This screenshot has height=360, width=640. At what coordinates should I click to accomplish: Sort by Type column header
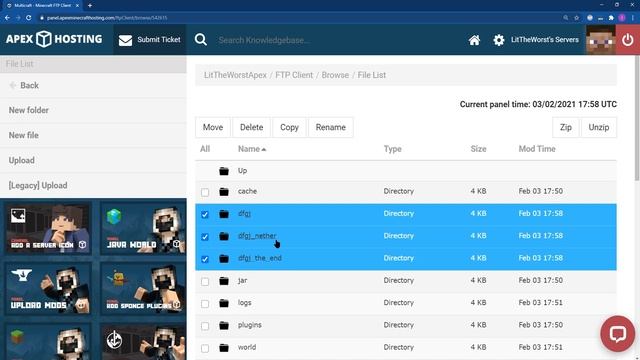392,149
